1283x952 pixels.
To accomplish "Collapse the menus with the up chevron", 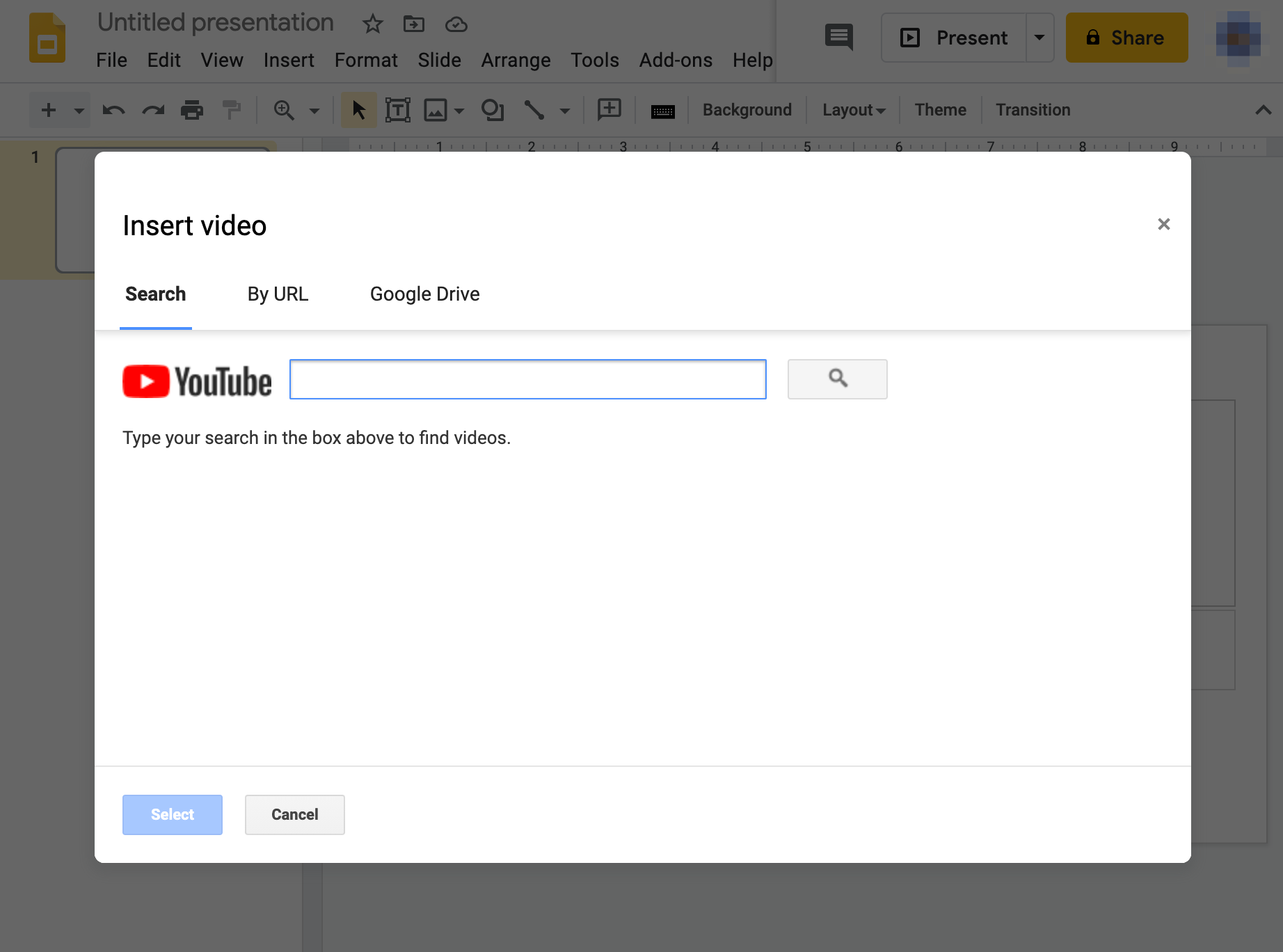I will tap(1264, 110).
